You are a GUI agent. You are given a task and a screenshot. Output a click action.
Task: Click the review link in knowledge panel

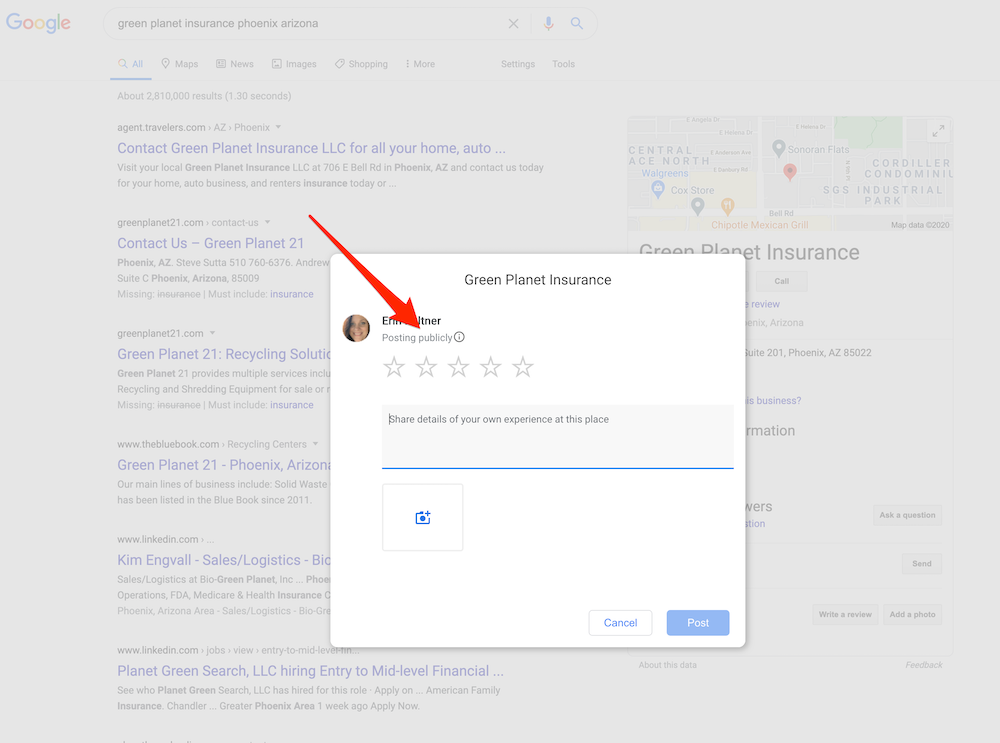coord(763,304)
